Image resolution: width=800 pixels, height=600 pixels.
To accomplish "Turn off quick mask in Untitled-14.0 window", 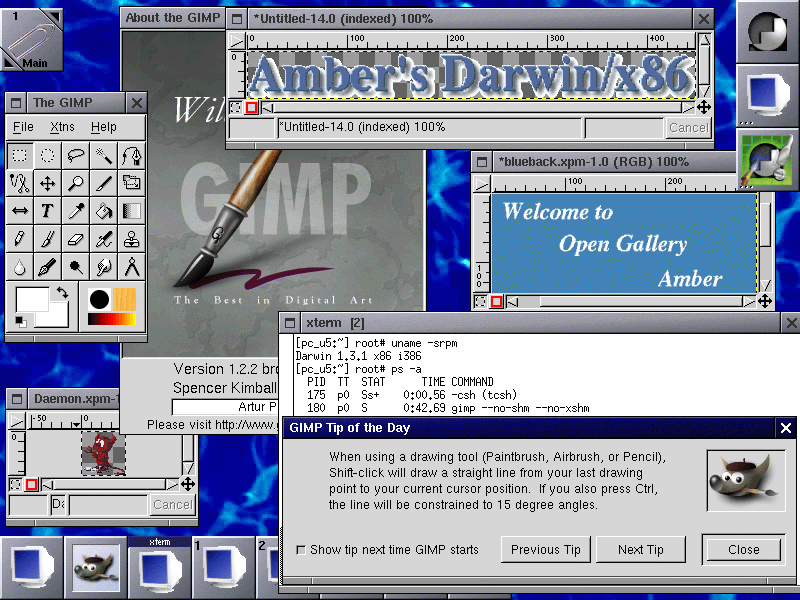I will click(x=236, y=108).
